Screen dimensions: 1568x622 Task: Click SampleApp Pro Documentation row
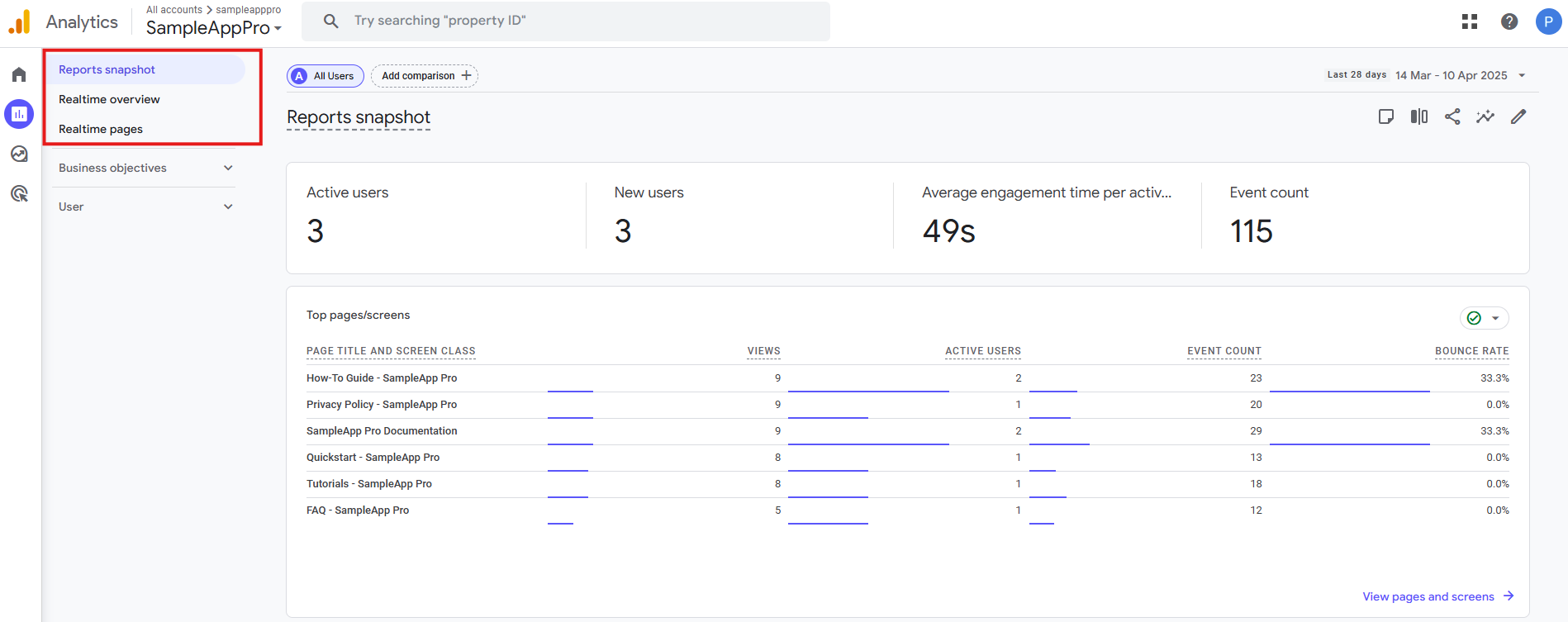[x=907, y=431]
